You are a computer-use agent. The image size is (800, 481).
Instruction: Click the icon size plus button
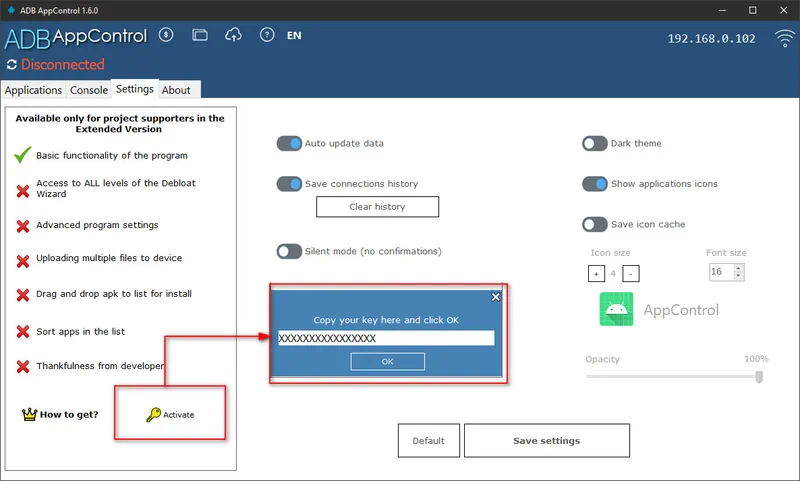coord(596,273)
